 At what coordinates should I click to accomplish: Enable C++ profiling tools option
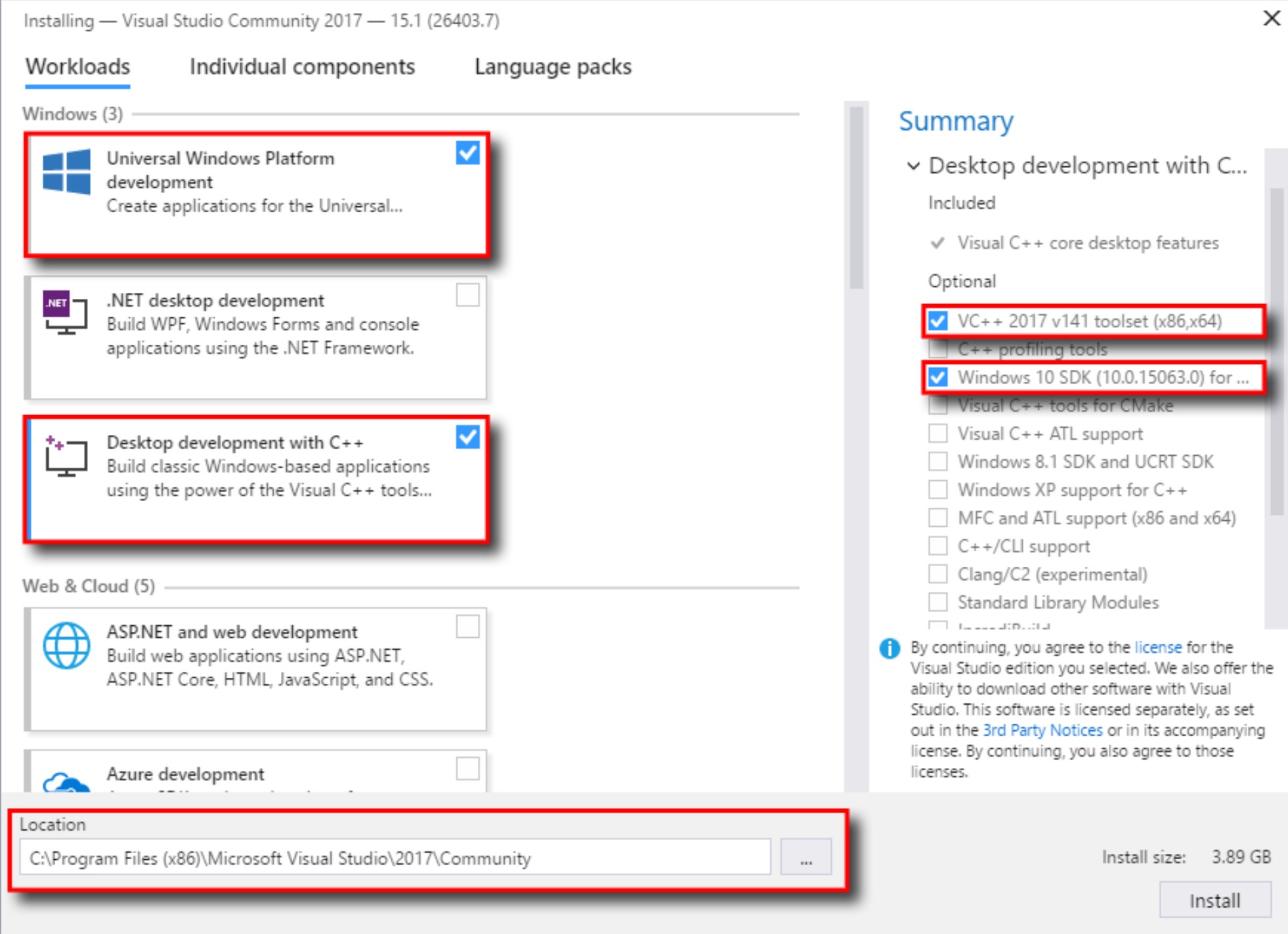(x=938, y=349)
